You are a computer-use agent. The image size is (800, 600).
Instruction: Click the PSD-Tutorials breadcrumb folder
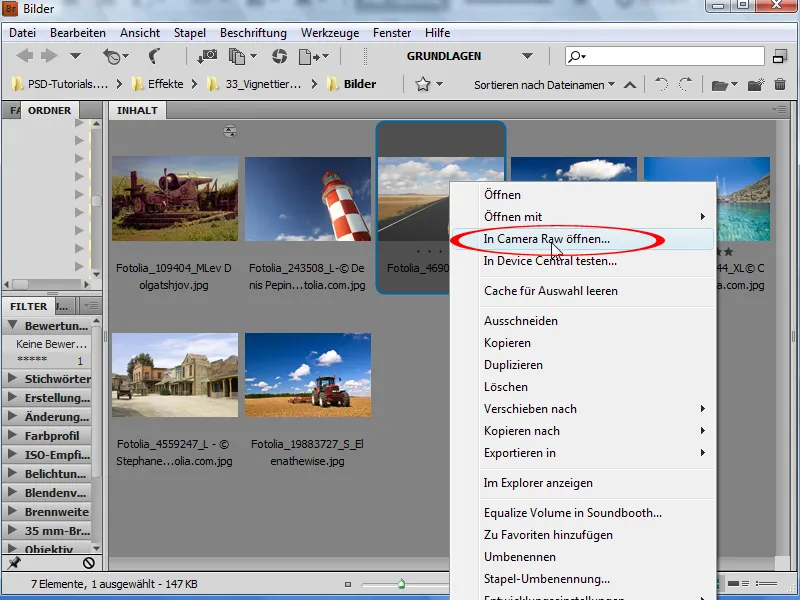60,84
